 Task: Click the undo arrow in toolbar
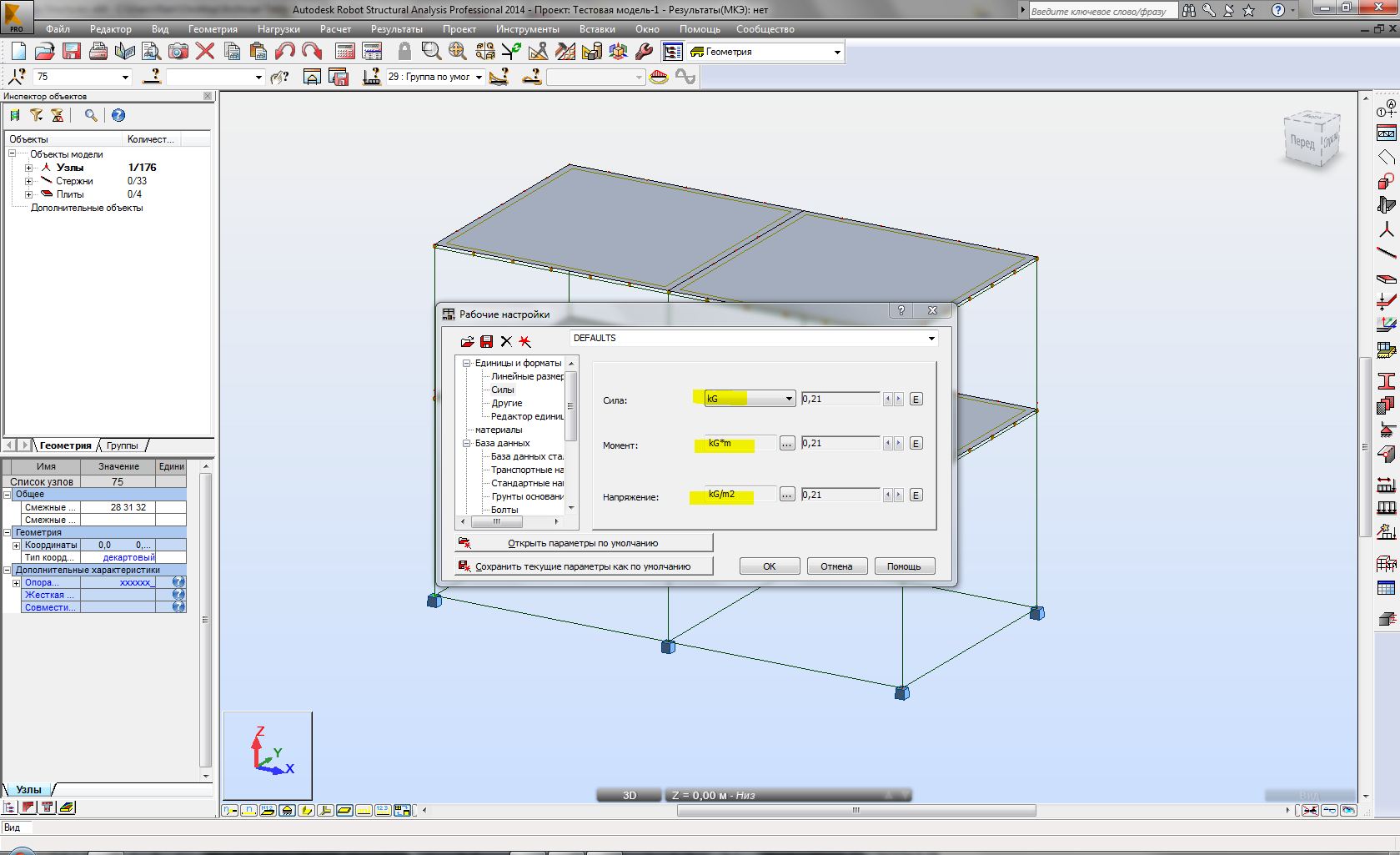pos(285,52)
